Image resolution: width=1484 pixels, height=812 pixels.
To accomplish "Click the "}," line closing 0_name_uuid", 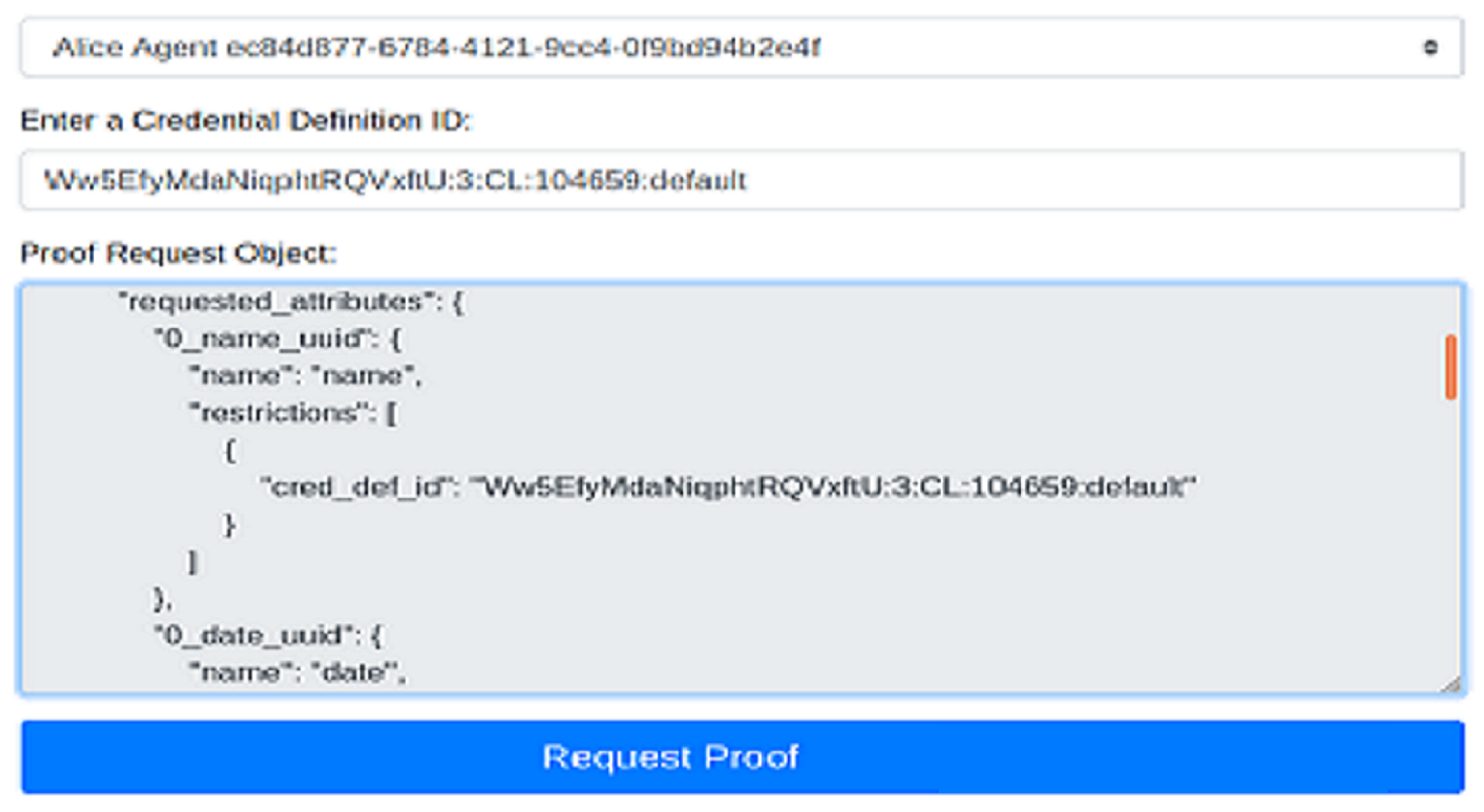I will (162, 599).
